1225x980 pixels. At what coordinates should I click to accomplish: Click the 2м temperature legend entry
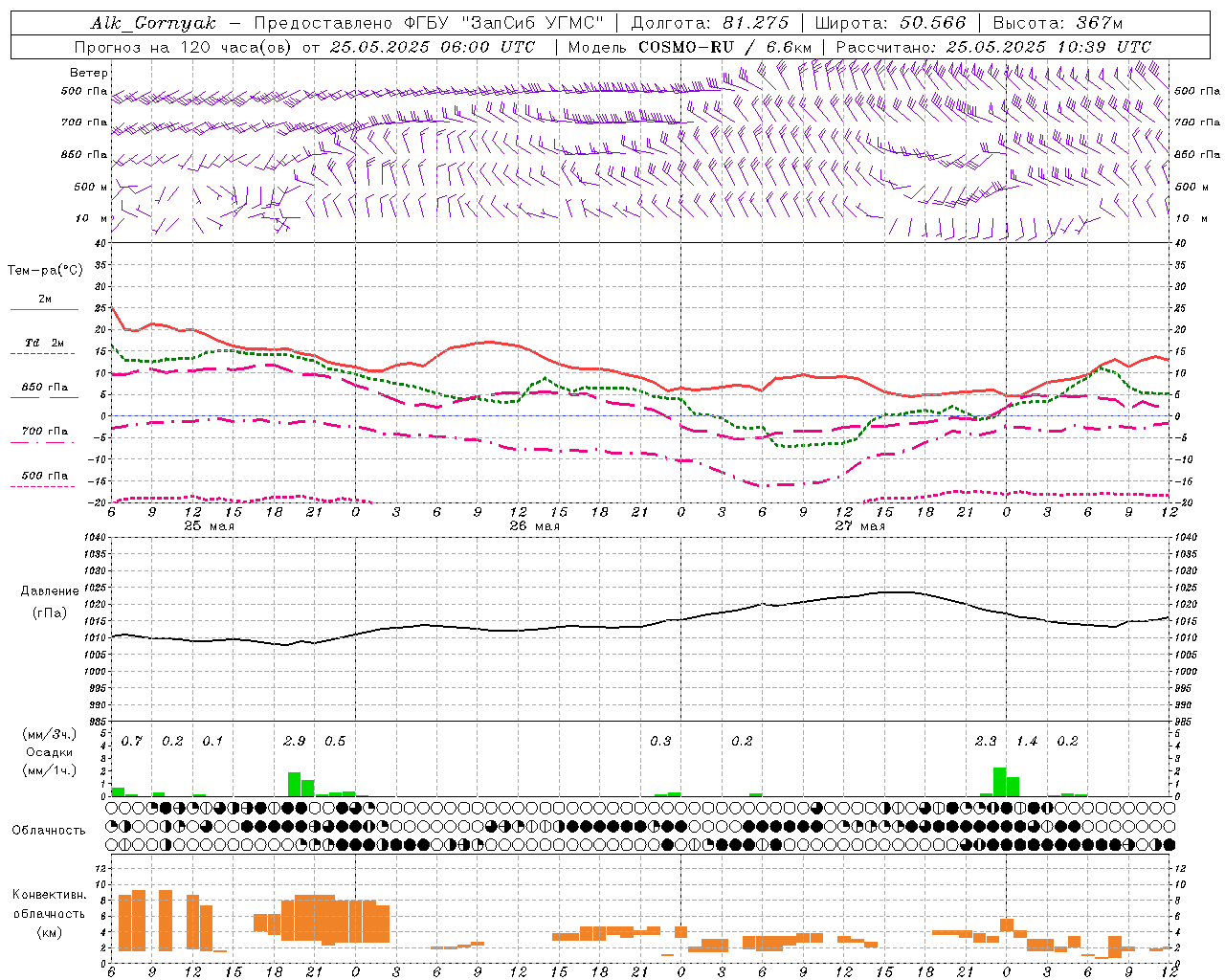(x=45, y=300)
